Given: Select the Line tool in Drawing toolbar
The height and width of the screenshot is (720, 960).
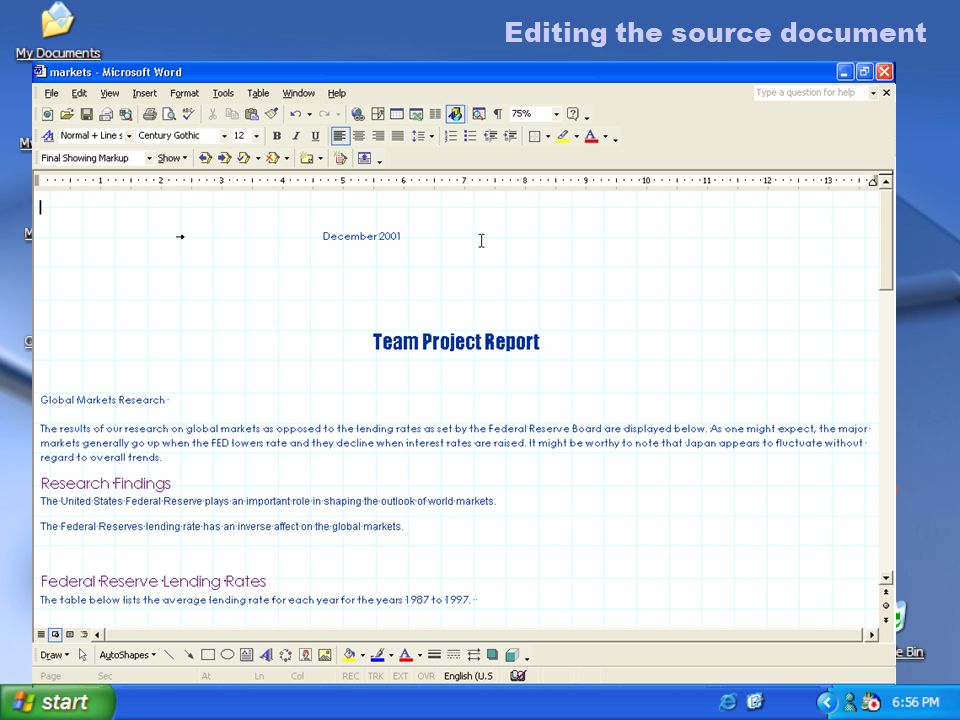Looking at the screenshot, I should (x=169, y=655).
